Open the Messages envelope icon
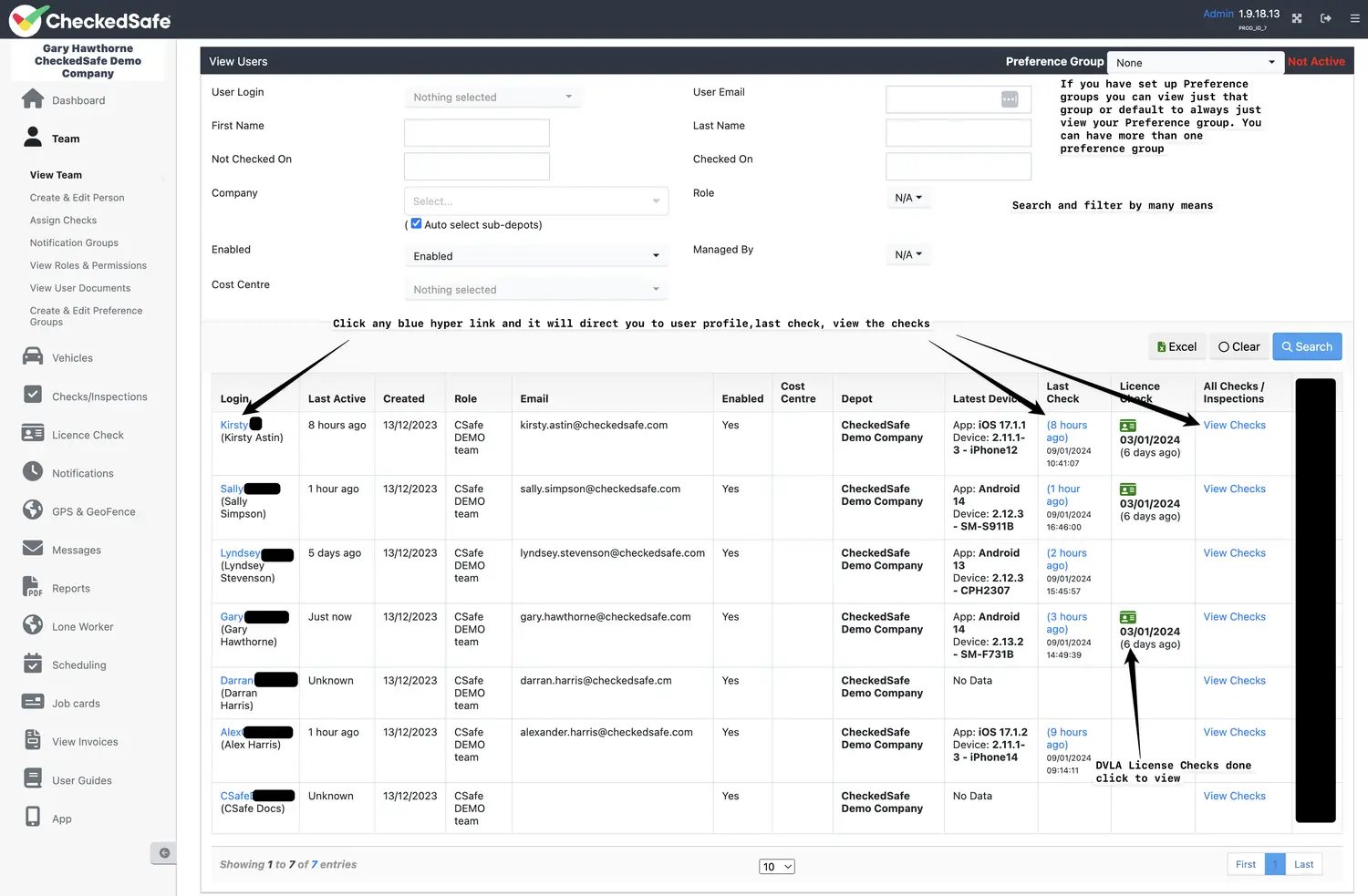The width and height of the screenshot is (1368, 896). coord(34,549)
